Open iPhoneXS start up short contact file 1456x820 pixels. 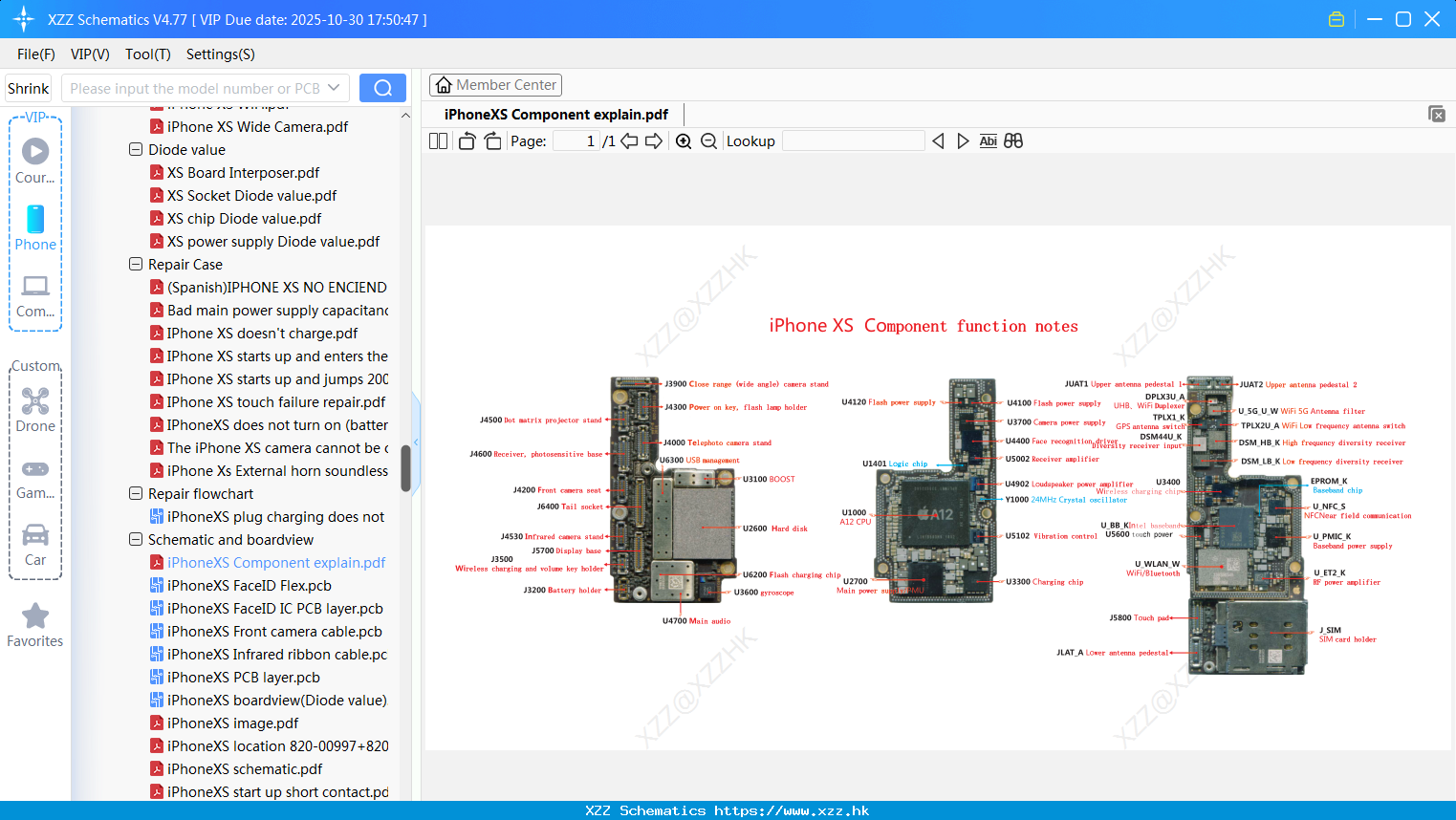pos(277,791)
